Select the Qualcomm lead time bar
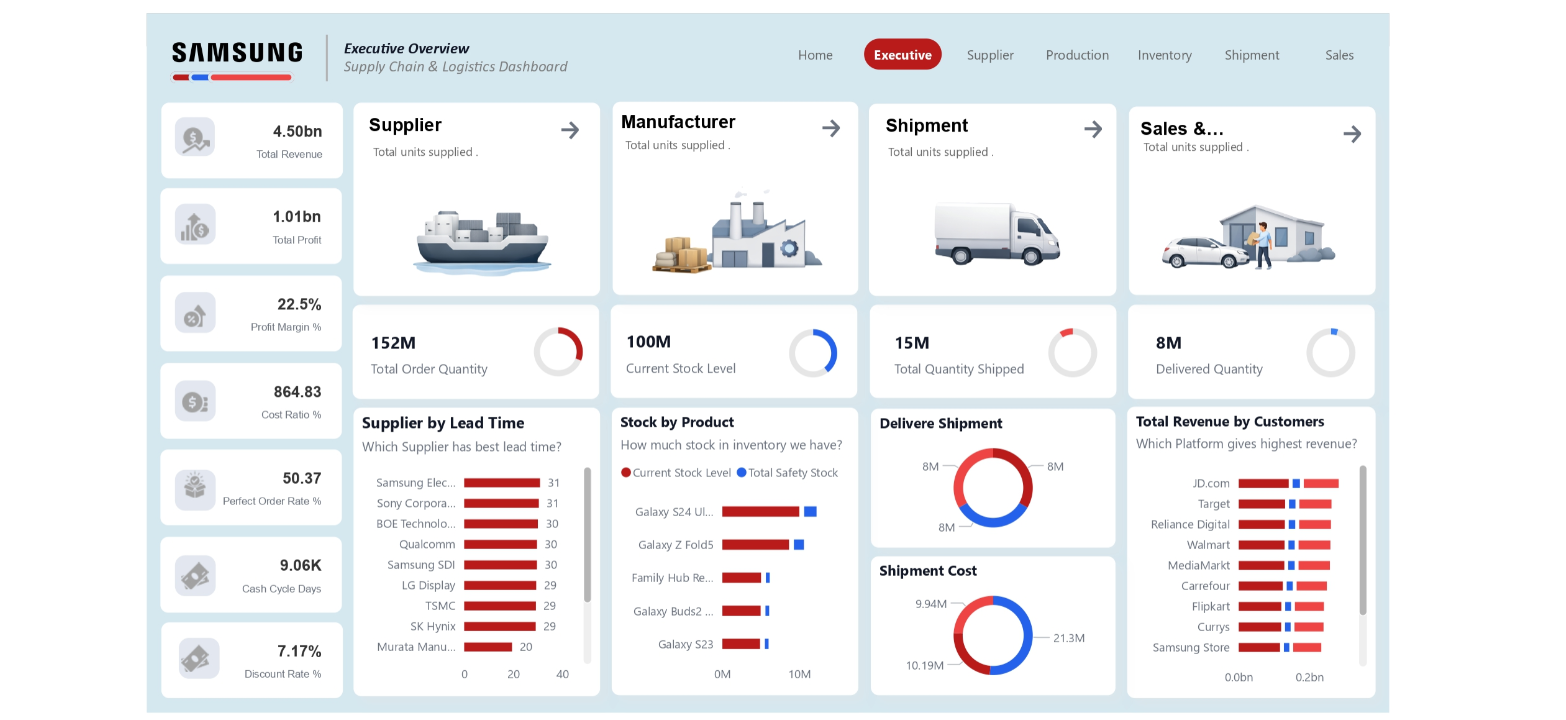The height and width of the screenshot is (720, 1566). point(501,544)
